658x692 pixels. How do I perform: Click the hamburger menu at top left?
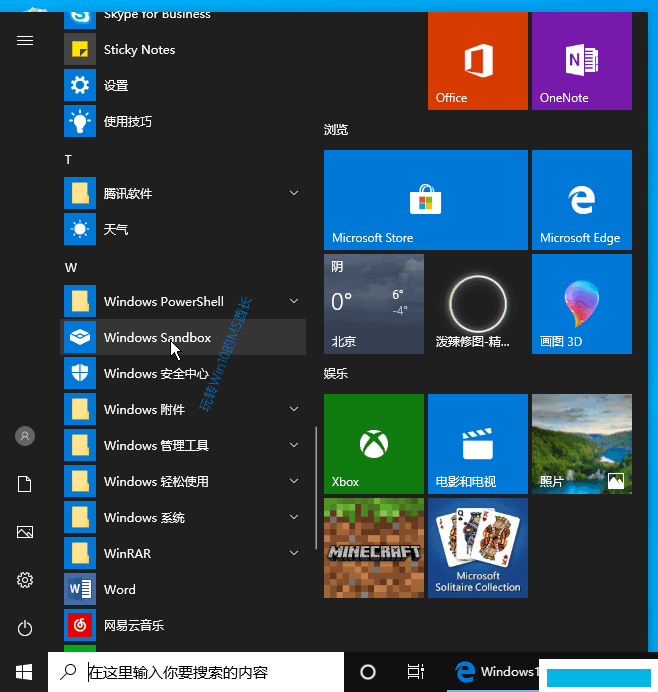pos(25,41)
